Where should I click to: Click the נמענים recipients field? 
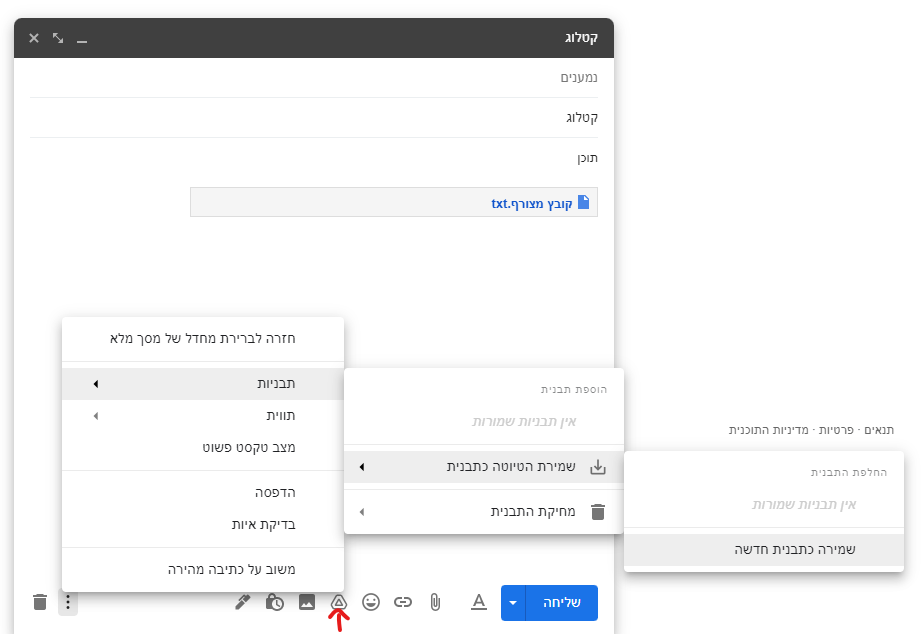314,78
